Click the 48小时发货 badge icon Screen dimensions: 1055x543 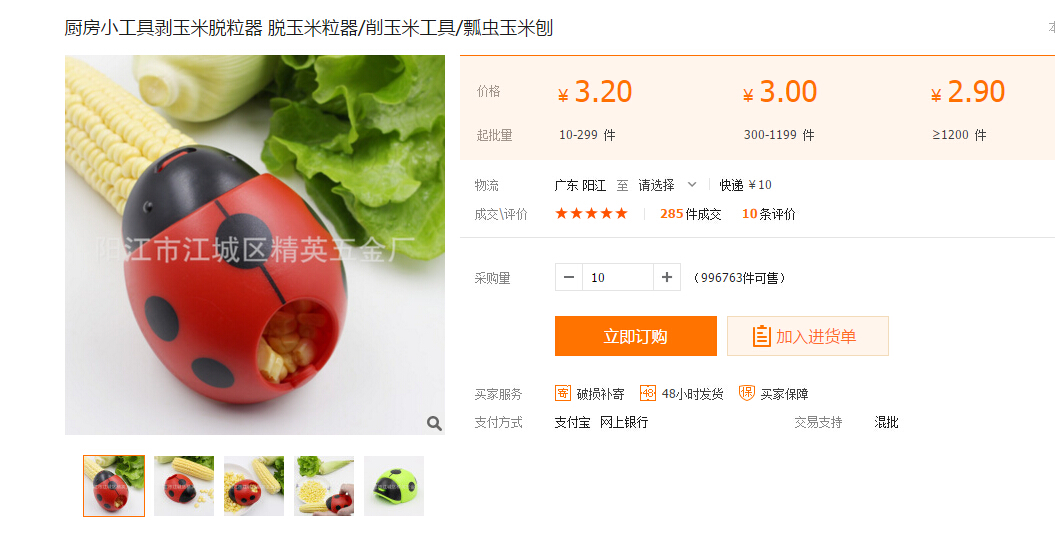[648, 393]
